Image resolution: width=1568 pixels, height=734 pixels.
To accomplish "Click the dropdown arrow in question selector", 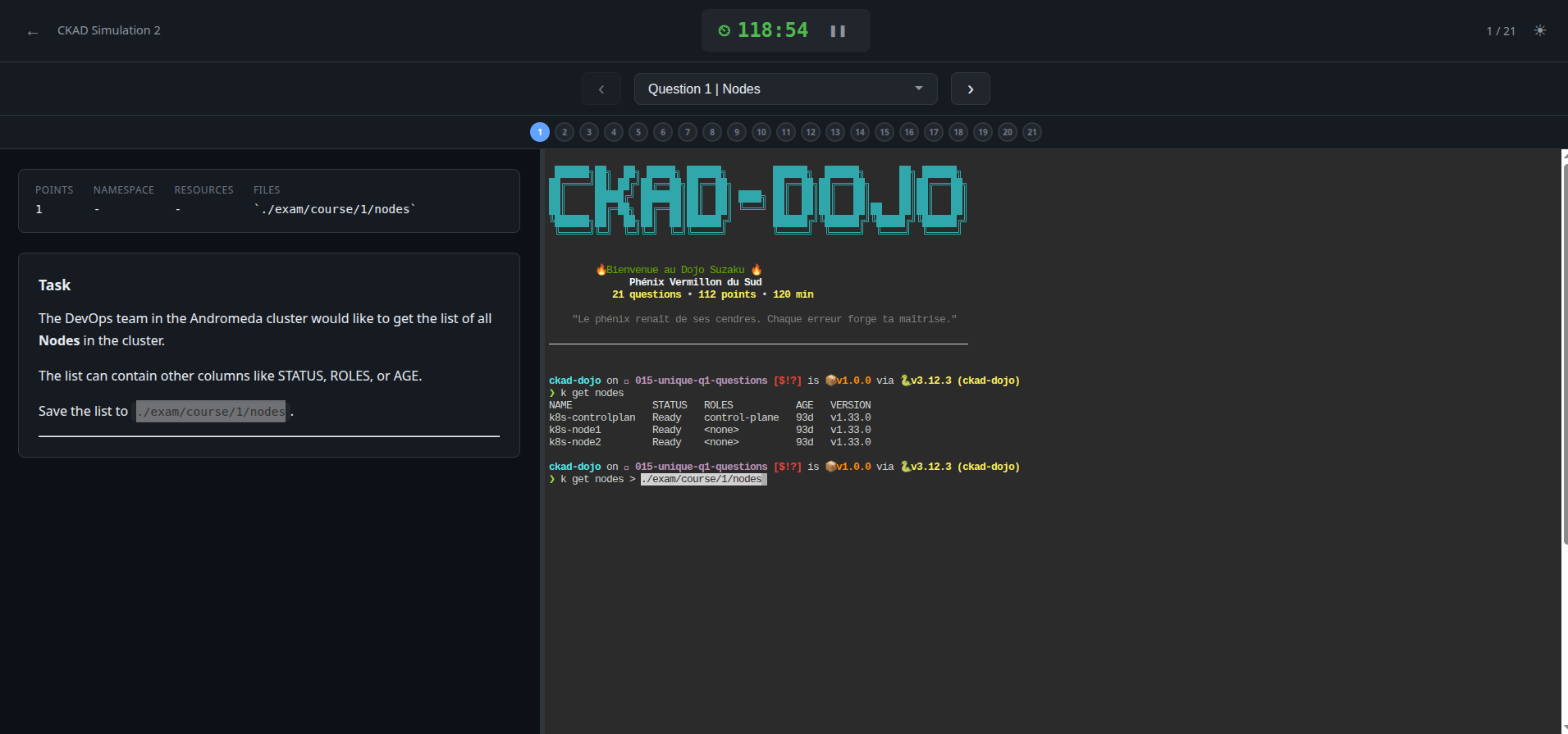I will point(919,89).
